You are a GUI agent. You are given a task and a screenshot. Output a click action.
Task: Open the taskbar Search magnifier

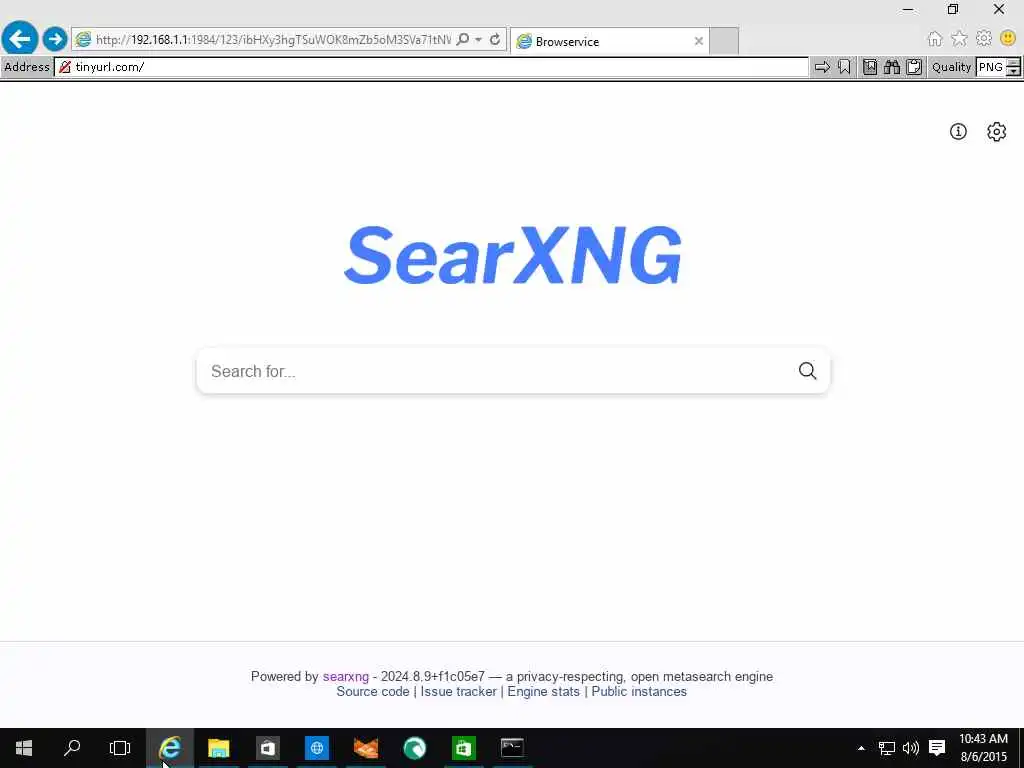72,748
